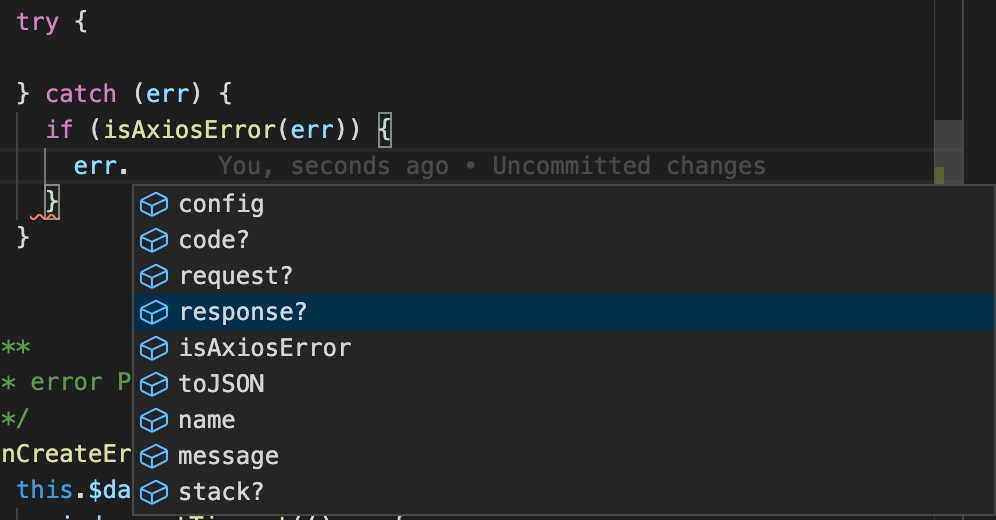This screenshot has height=520, width=996.
Task: Click the property icon next to message
Action: (x=154, y=457)
